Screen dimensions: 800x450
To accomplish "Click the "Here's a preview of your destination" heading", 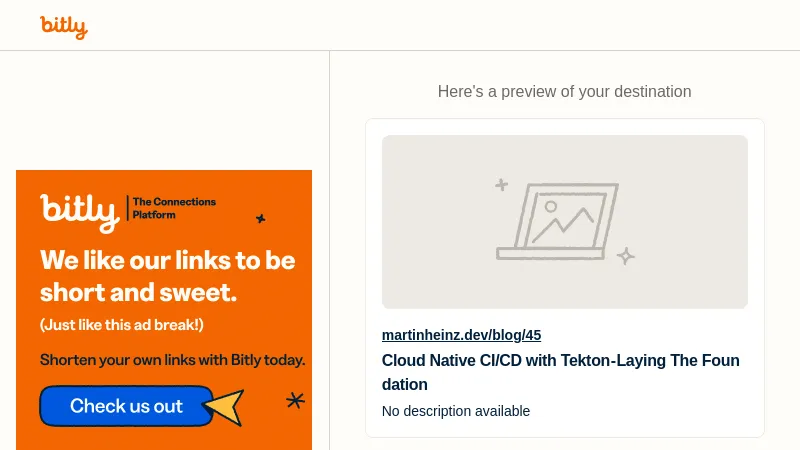I will tap(564, 92).
